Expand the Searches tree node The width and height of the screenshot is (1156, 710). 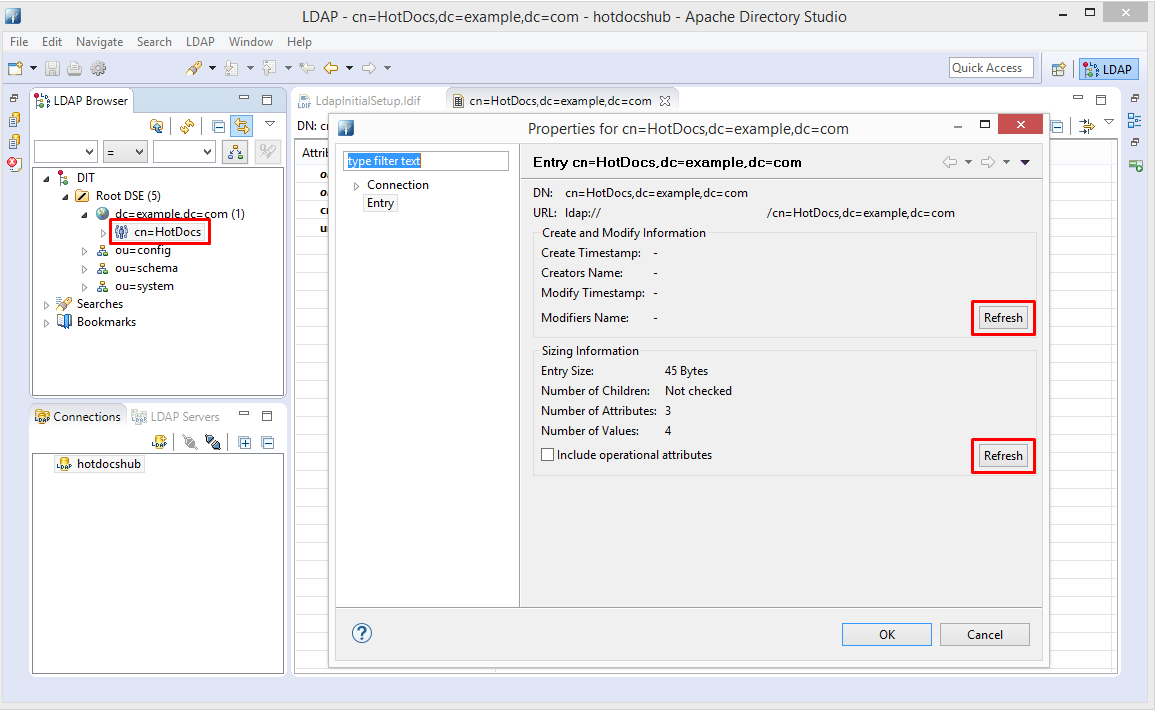click(x=46, y=305)
